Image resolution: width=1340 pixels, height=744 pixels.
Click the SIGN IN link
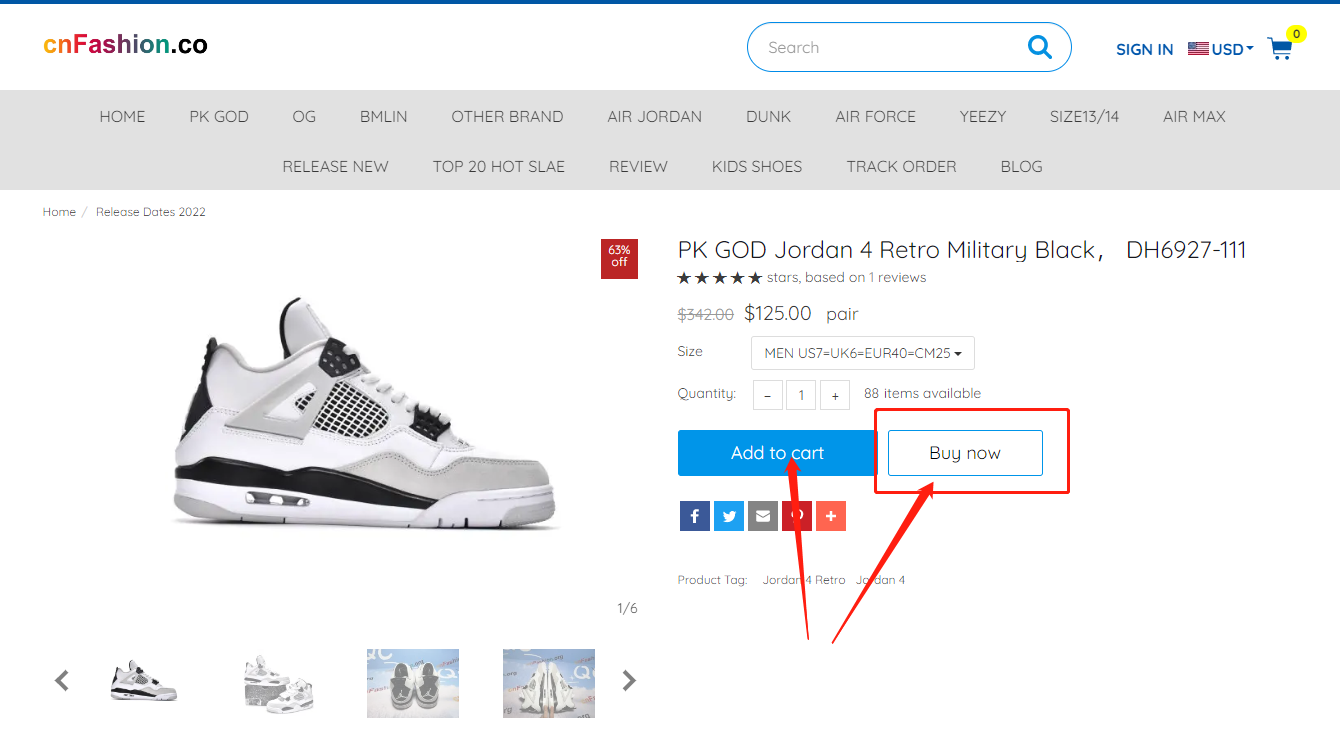tap(1145, 49)
